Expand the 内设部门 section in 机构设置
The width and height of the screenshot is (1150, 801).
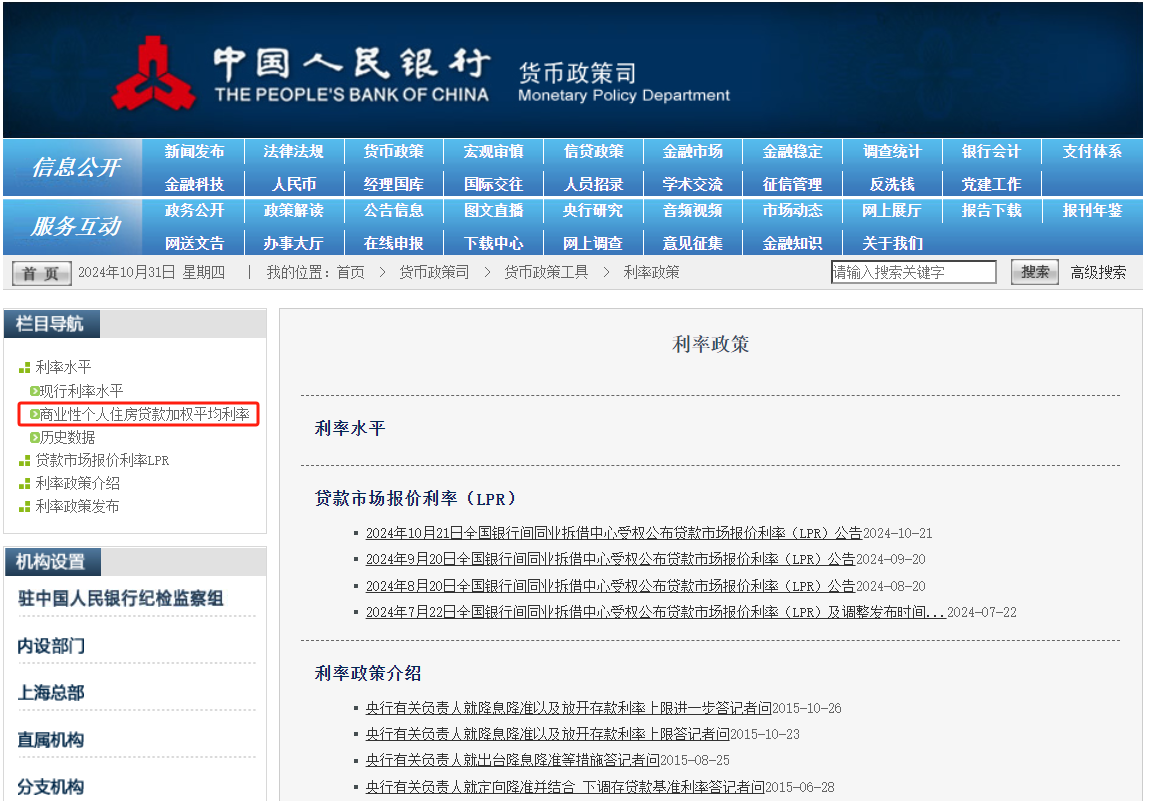pos(51,646)
